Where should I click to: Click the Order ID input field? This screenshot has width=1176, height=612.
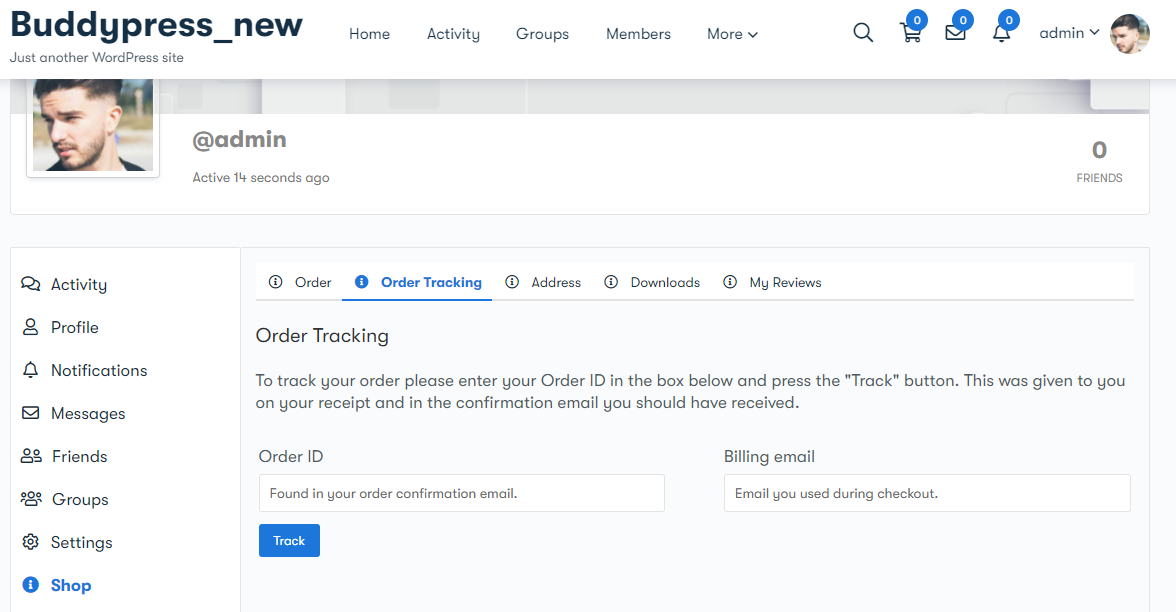tap(462, 493)
